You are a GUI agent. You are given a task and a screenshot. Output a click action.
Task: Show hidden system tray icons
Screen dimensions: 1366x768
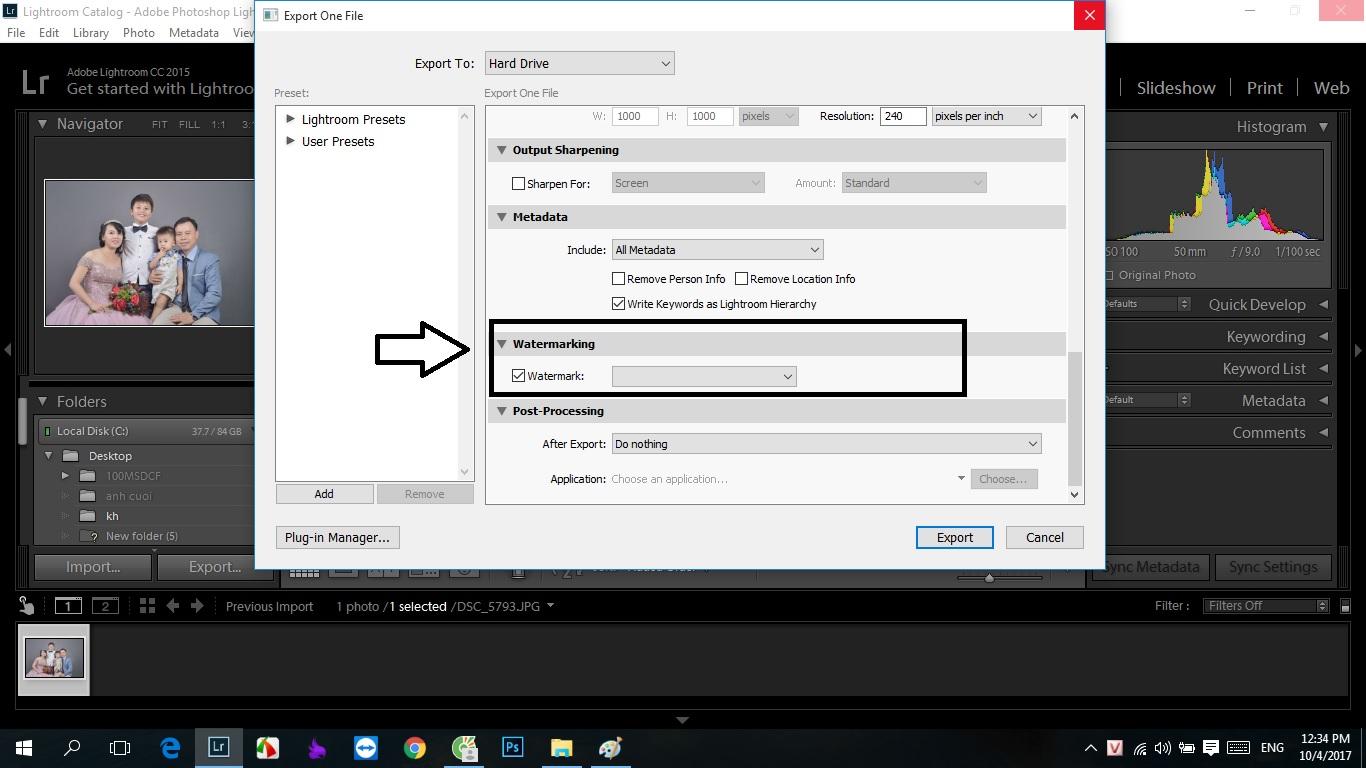[1090, 748]
